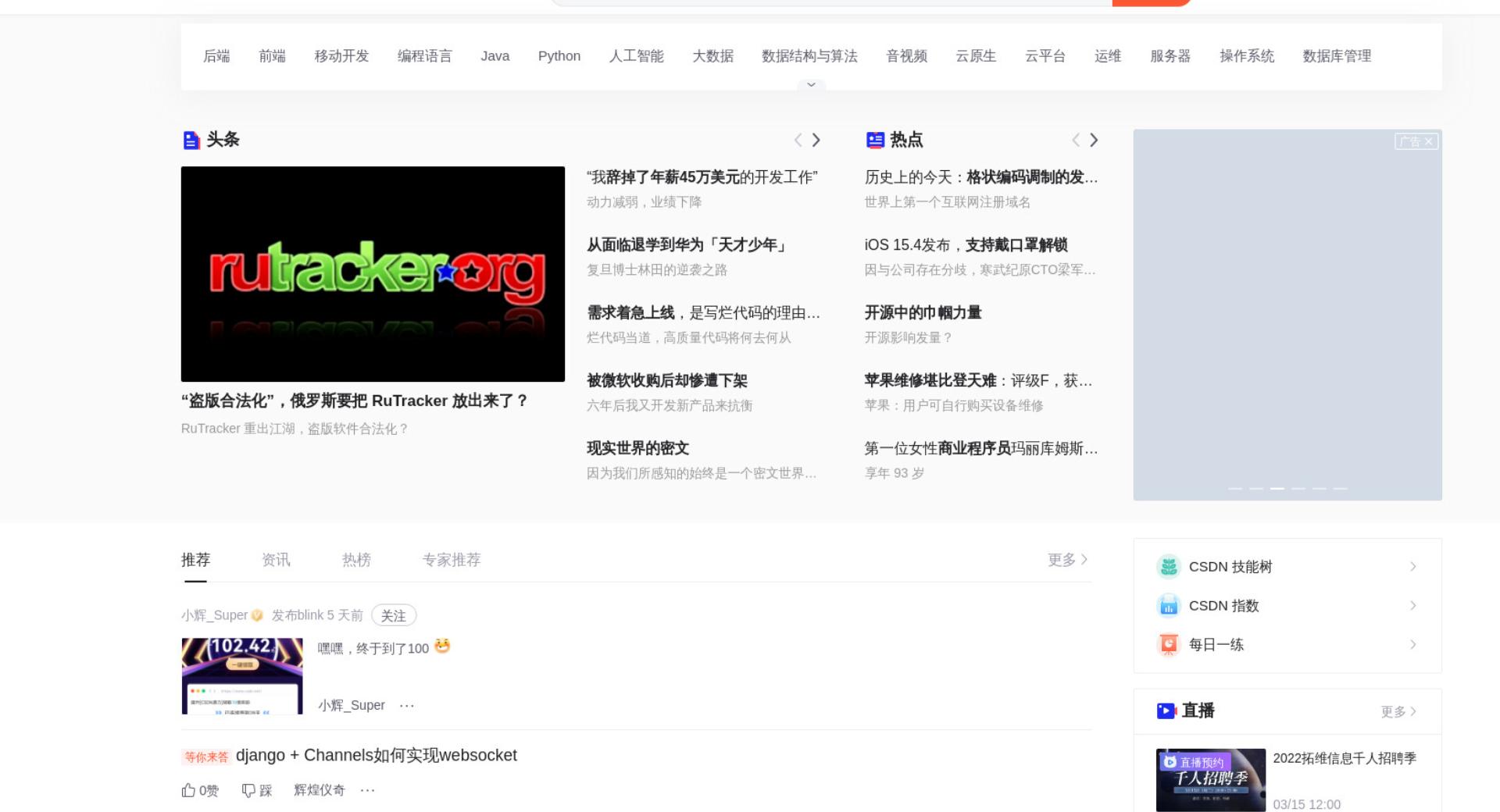1500x812 pixels.
Task: Open 苹果维修堪比登天难 hot topic
Action: [979, 381]
